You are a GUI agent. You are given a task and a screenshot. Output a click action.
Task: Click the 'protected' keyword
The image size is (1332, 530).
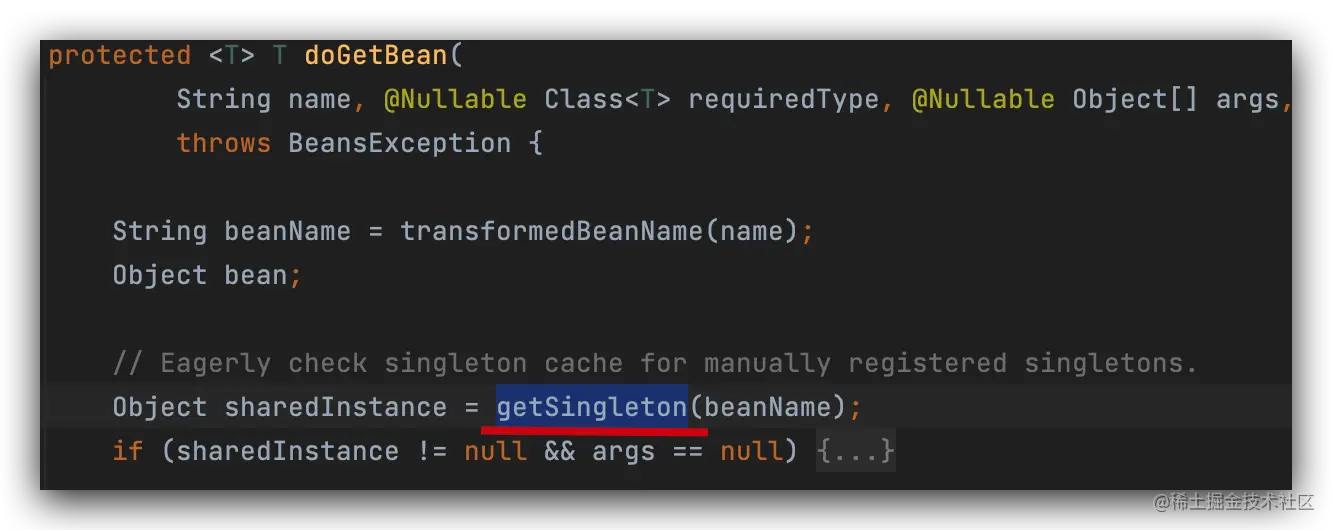pos(120,55)
